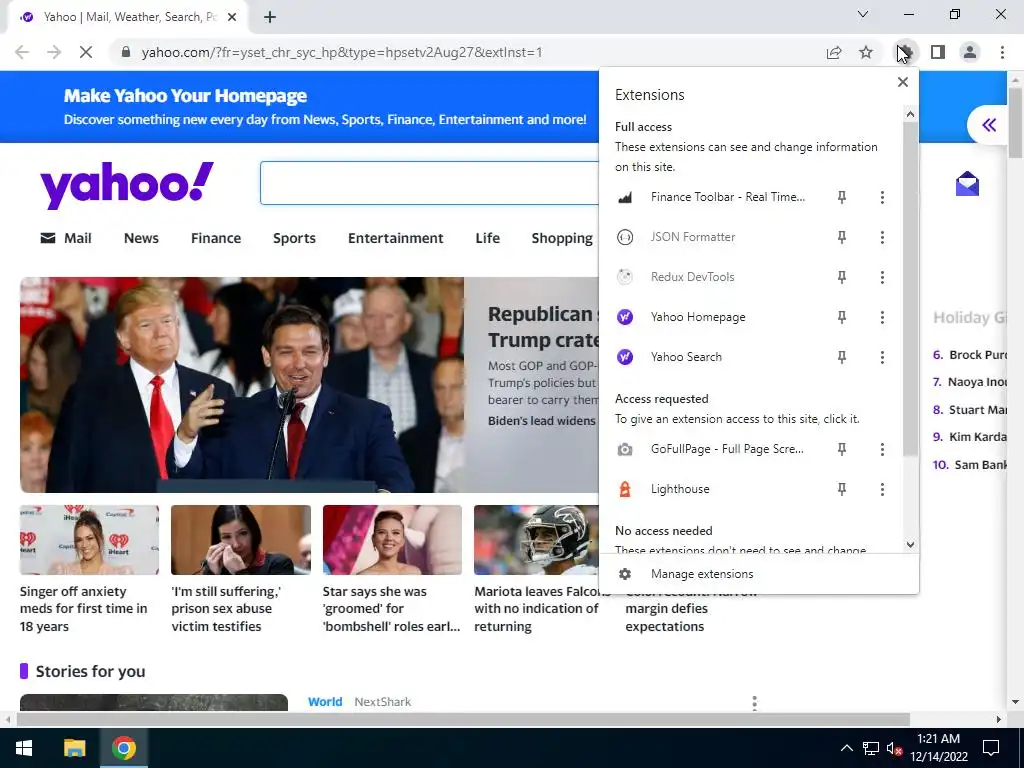Open the Chrome side panel icon
The width and height of the screenshot is (1024, 768).
[x=938, y=52]
